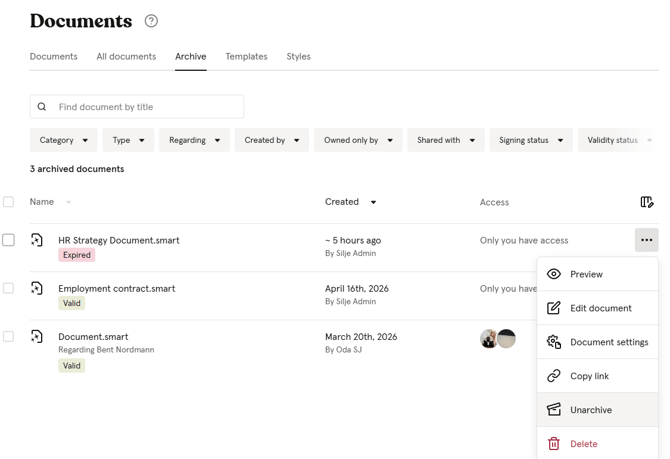Click the April 16th, 2026 created date
The height and width of the screenshot is (459, 670).
click(x=357, y=288)
